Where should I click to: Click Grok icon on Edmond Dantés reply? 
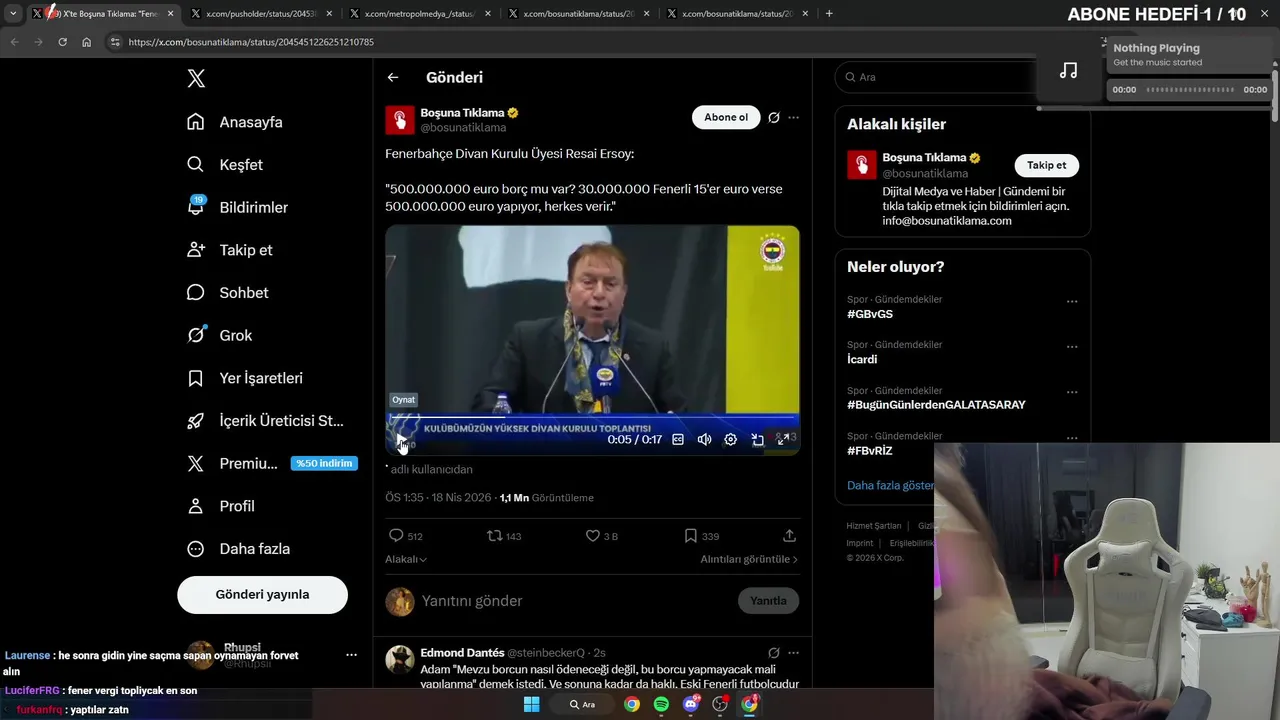tap(774, 653)
